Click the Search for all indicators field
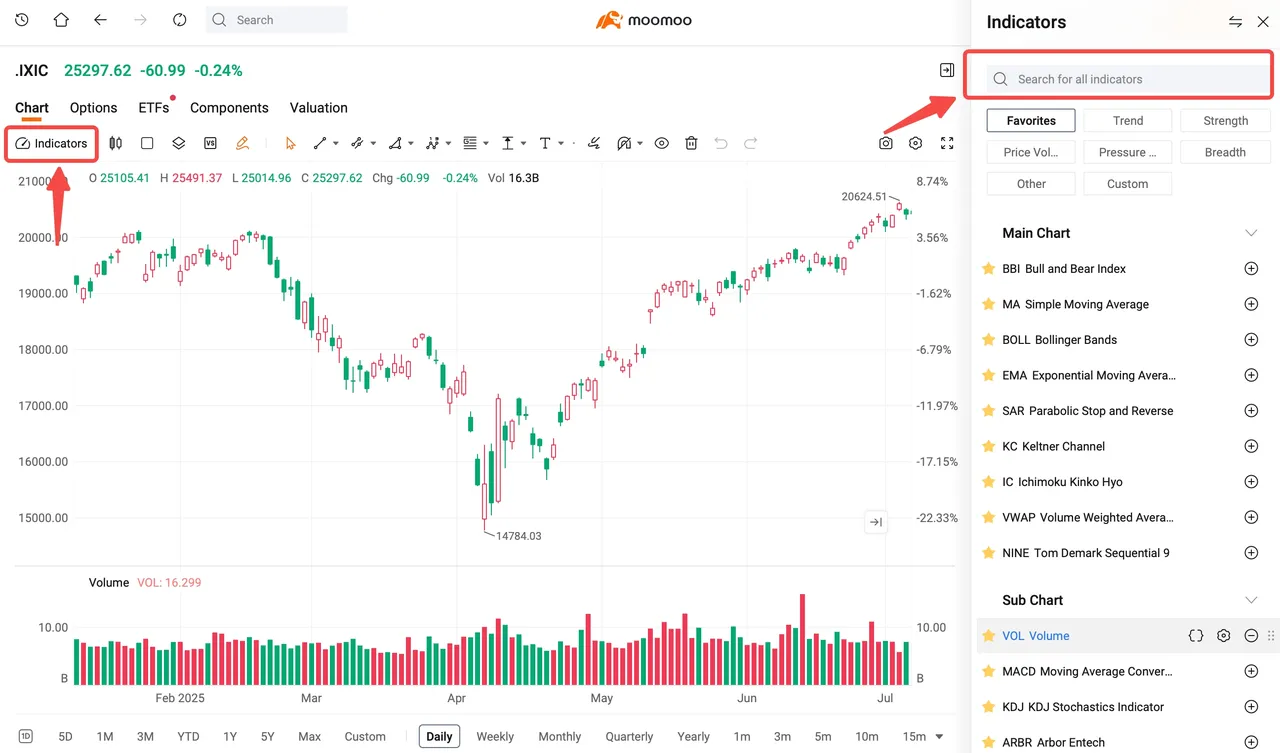The width and height of the screenshot is (1280, 753). (x=1128, y=79)
